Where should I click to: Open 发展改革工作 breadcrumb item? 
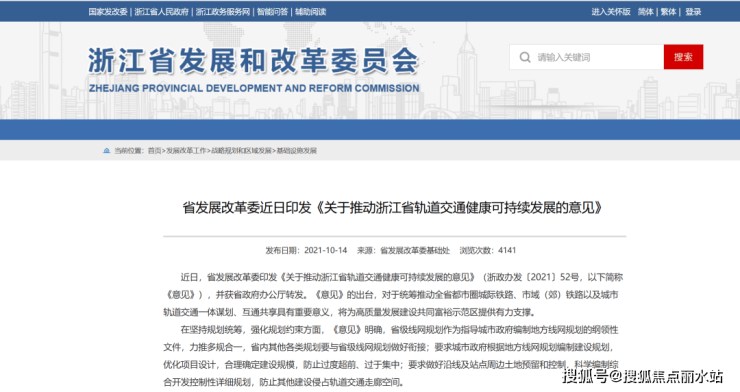coord(186,150)
